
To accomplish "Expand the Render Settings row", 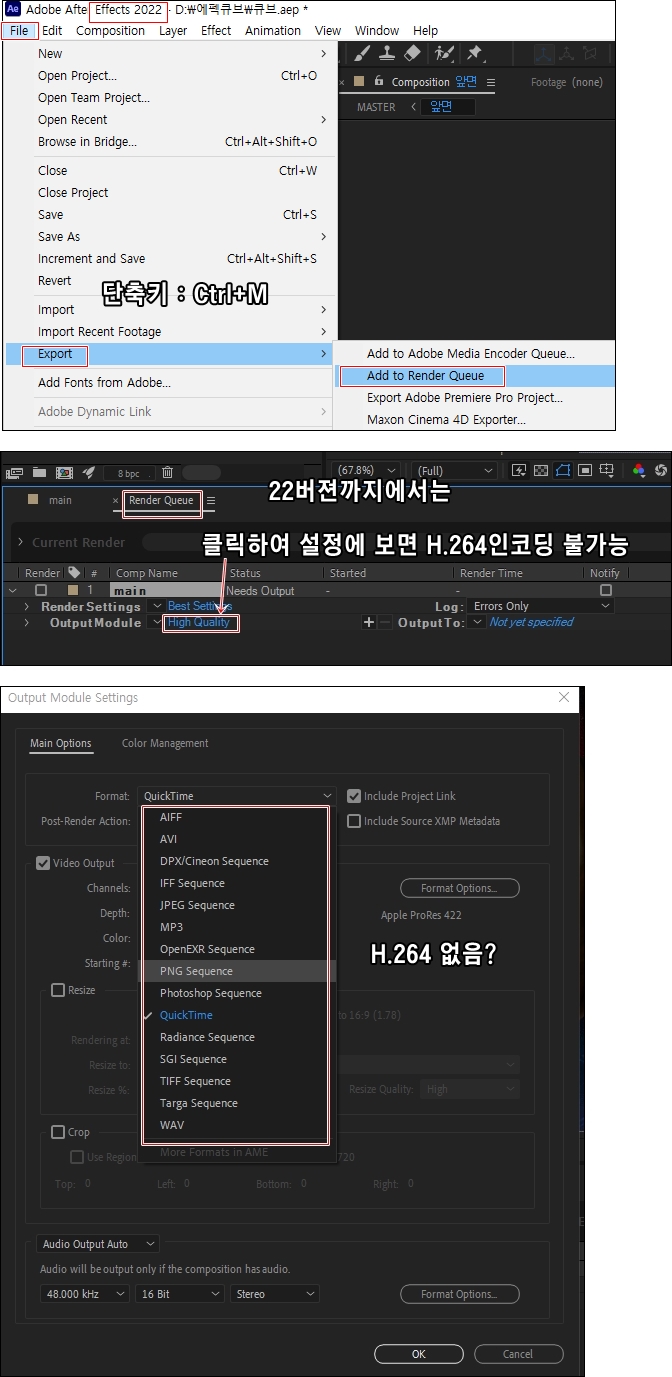I will 27,606.
